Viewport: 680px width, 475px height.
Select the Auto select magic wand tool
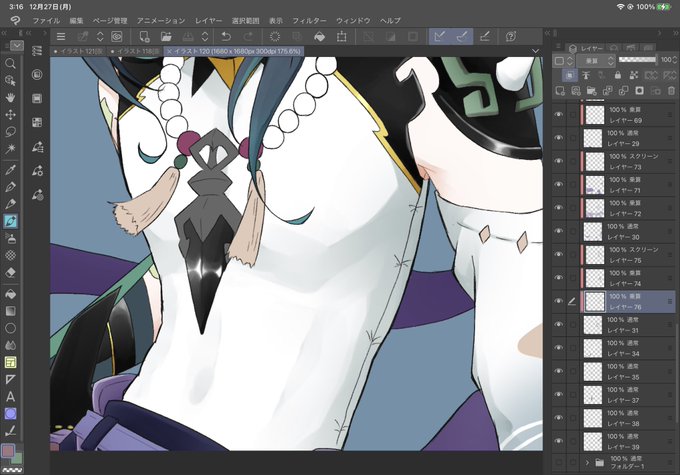[x=10, y=149]
